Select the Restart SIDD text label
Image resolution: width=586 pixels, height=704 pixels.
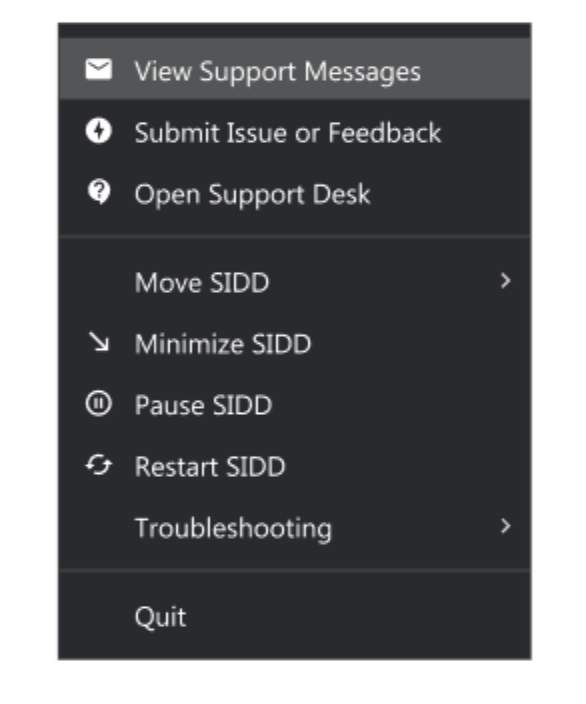[210, 466]
